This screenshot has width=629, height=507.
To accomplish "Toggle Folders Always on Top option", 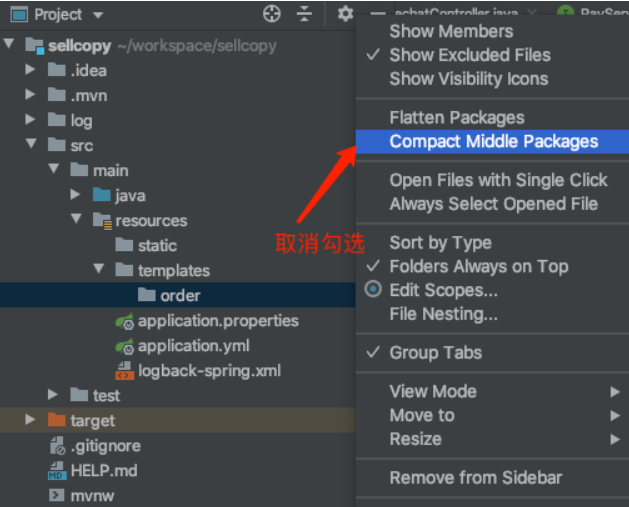I will [x=478, y=266].
